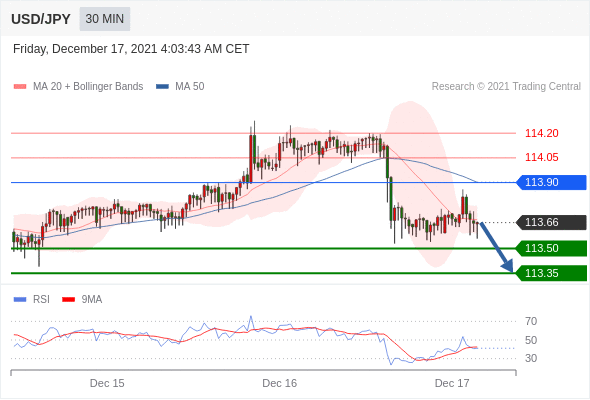Select the green 113.50 support tag
The image size is (590, 400).
[551, 248]
